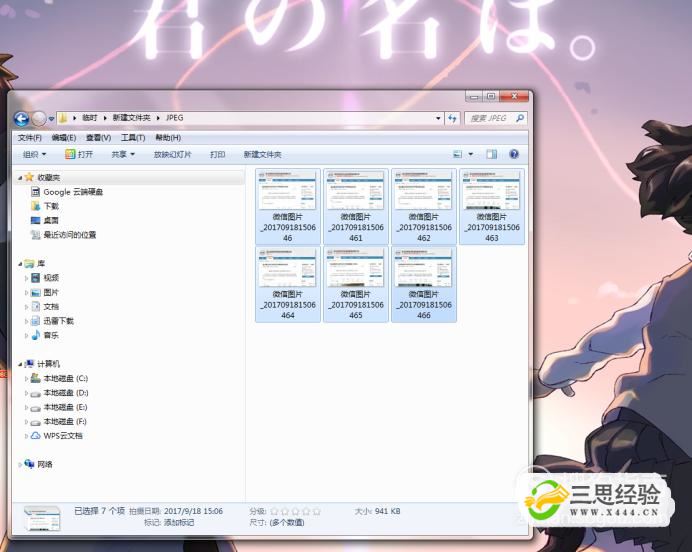Click the 临时 breadcrumb segment

tap(90, 118)
